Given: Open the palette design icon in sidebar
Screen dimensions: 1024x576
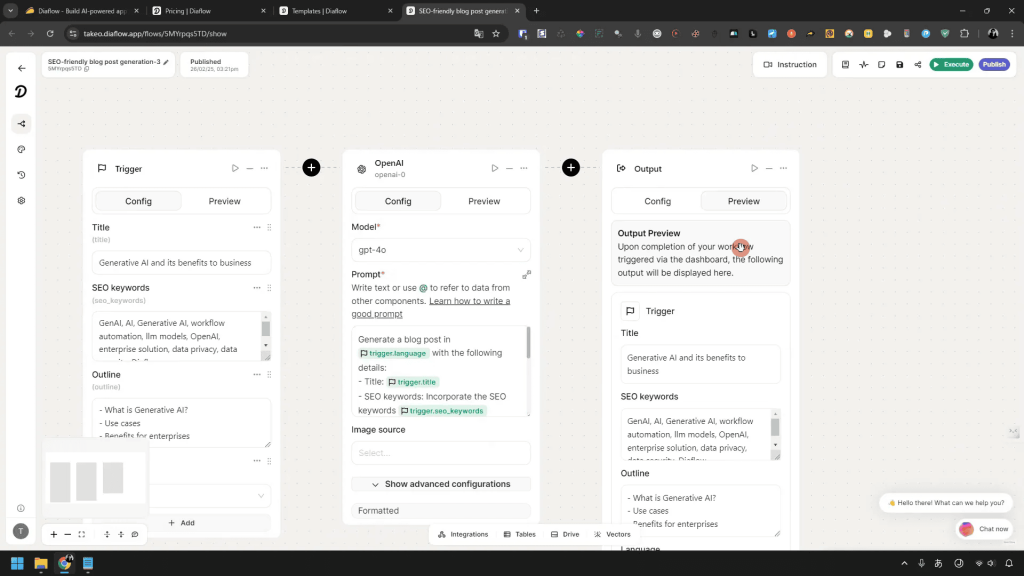Looking at the screenshot, I should [22, 150].
